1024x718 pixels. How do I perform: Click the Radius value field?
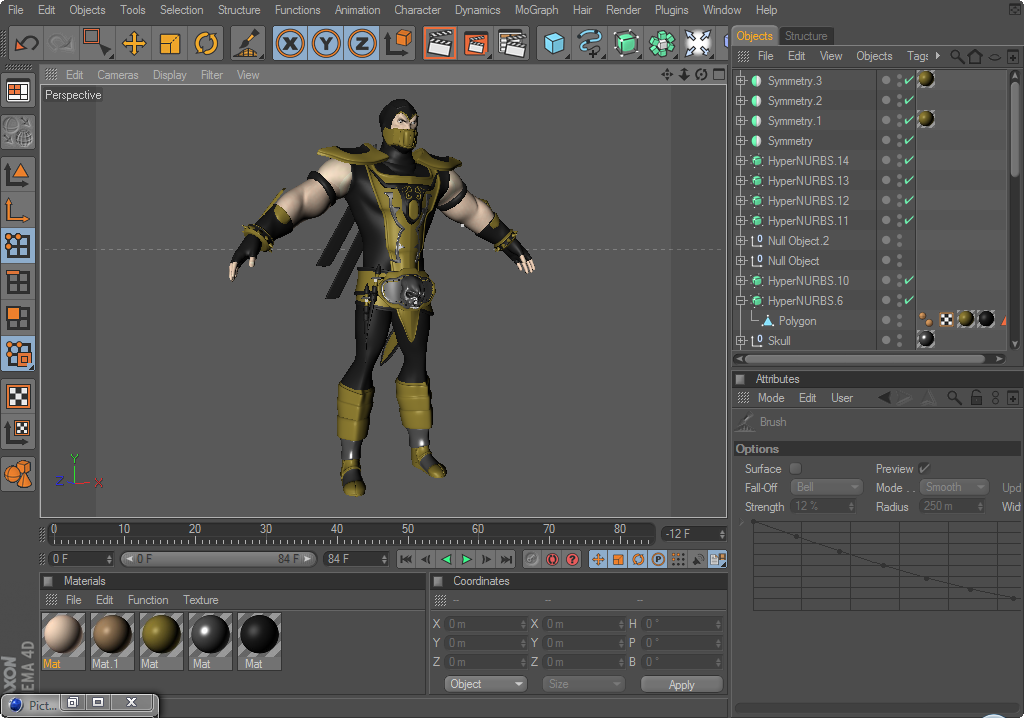coord(952,506)
